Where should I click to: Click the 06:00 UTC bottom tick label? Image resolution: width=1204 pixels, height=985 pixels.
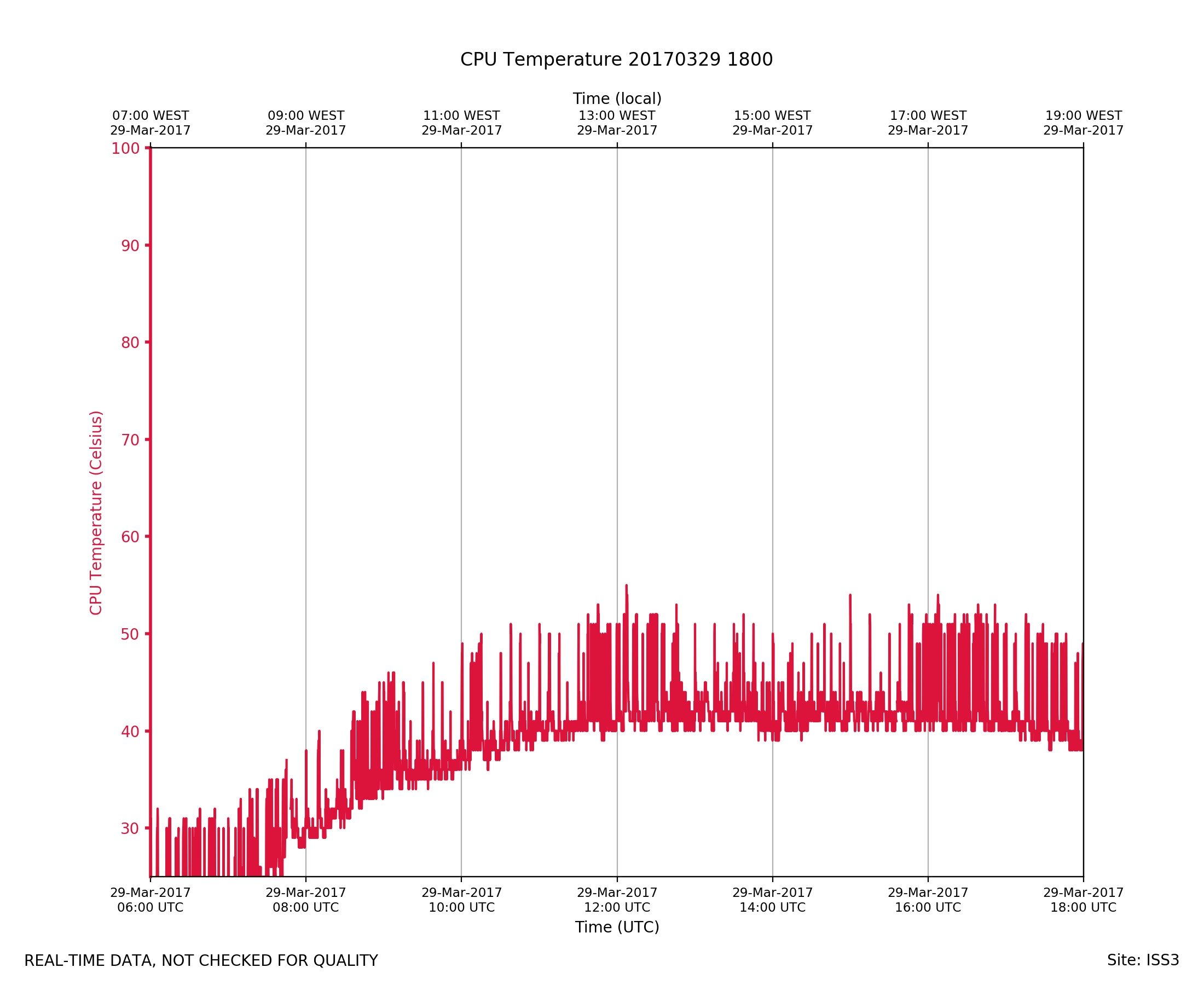coord(150,900)
